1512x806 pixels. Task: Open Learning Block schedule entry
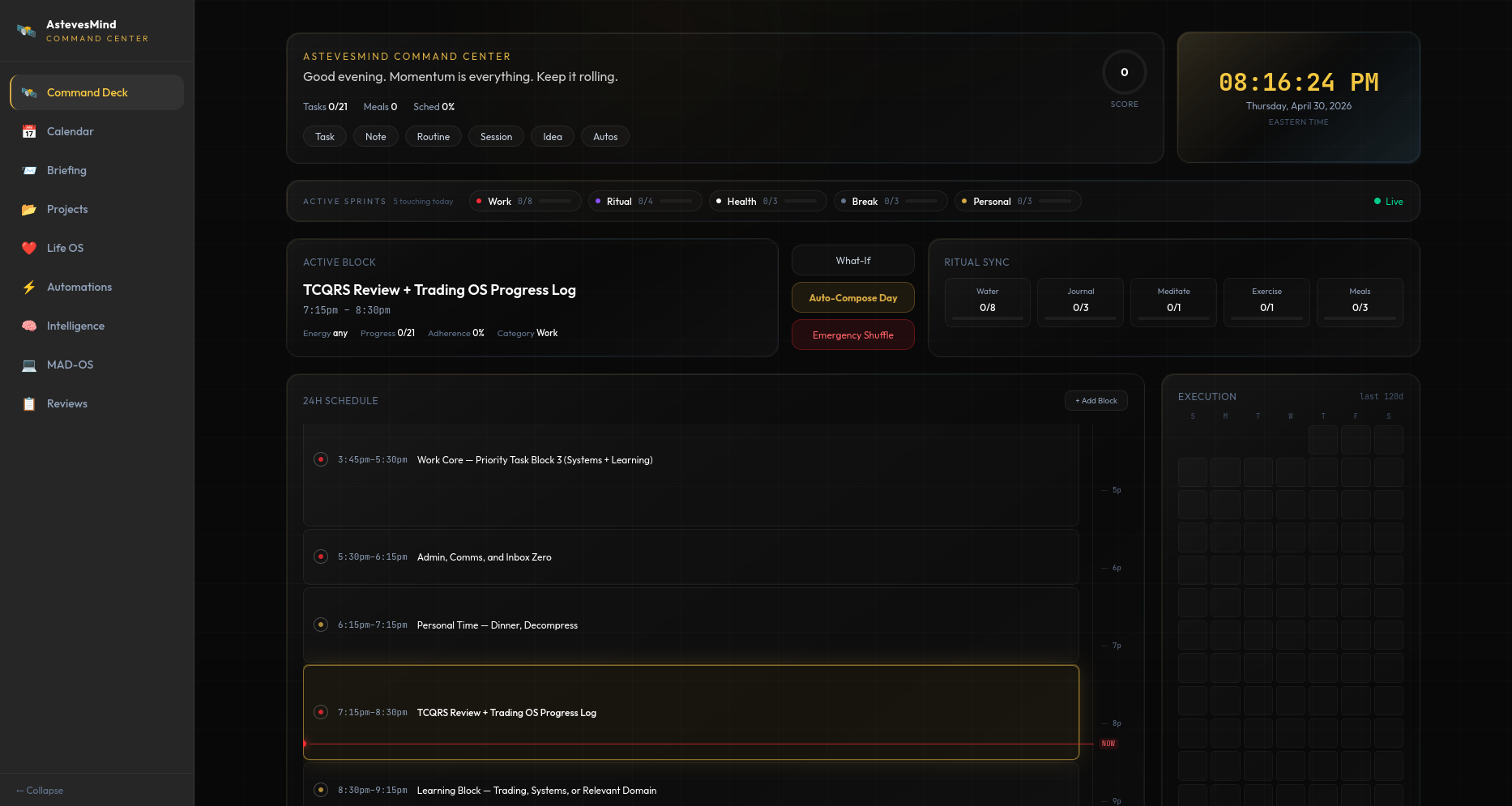[x=691, y=785]
